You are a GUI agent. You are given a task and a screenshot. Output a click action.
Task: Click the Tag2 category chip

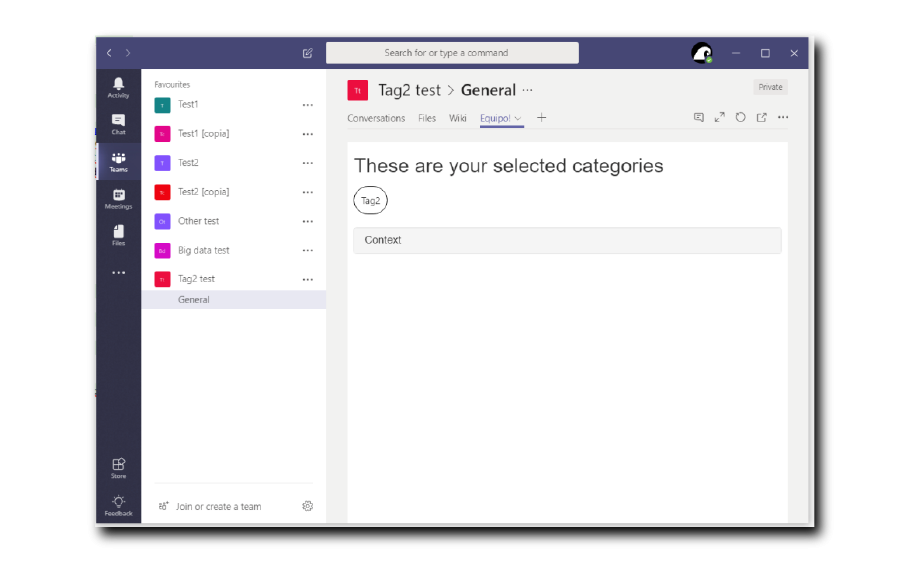pos(370,200)
